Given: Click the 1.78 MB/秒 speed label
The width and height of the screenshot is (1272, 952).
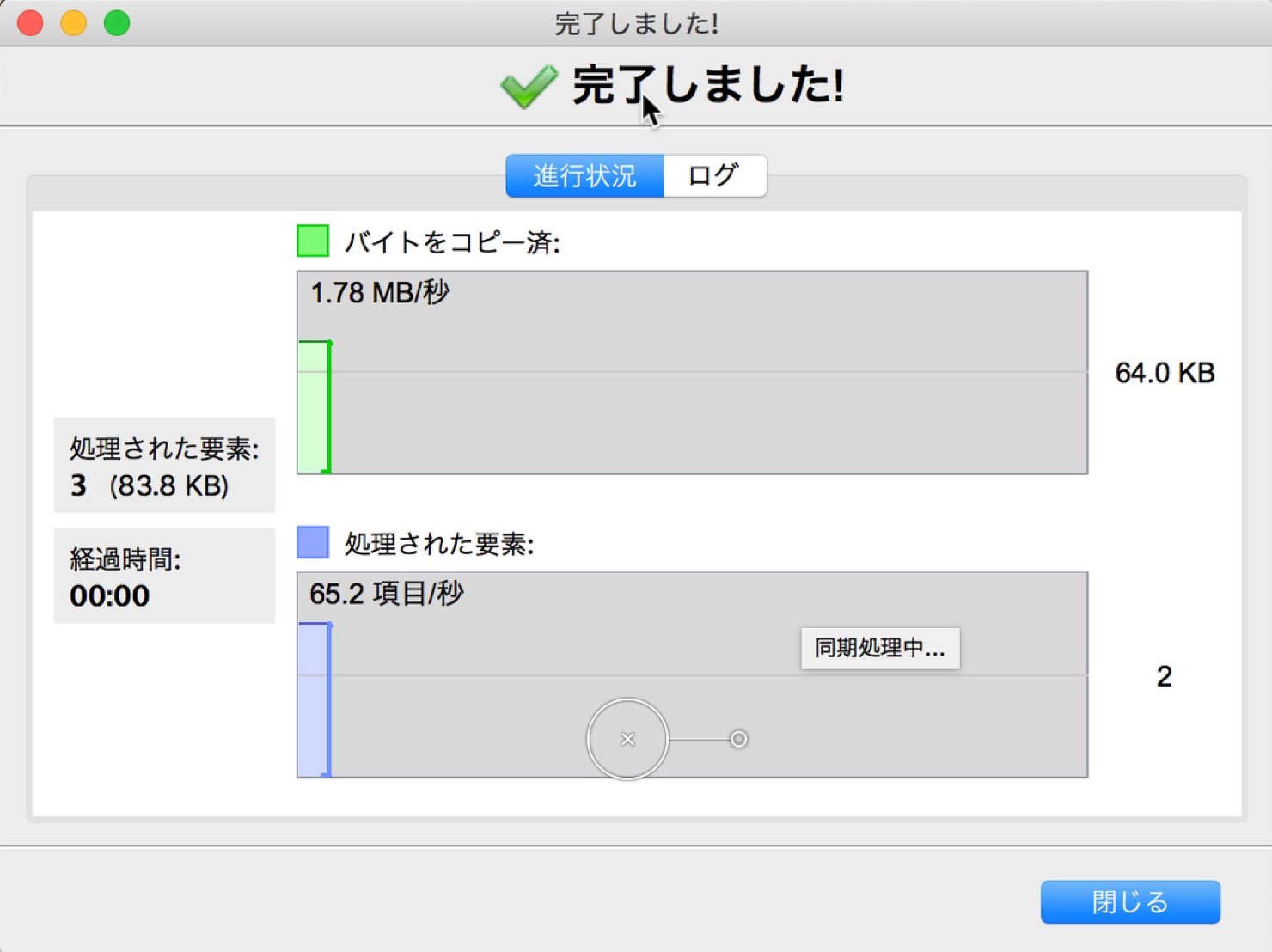Looking at the screenshot, I should pos(380,293).
